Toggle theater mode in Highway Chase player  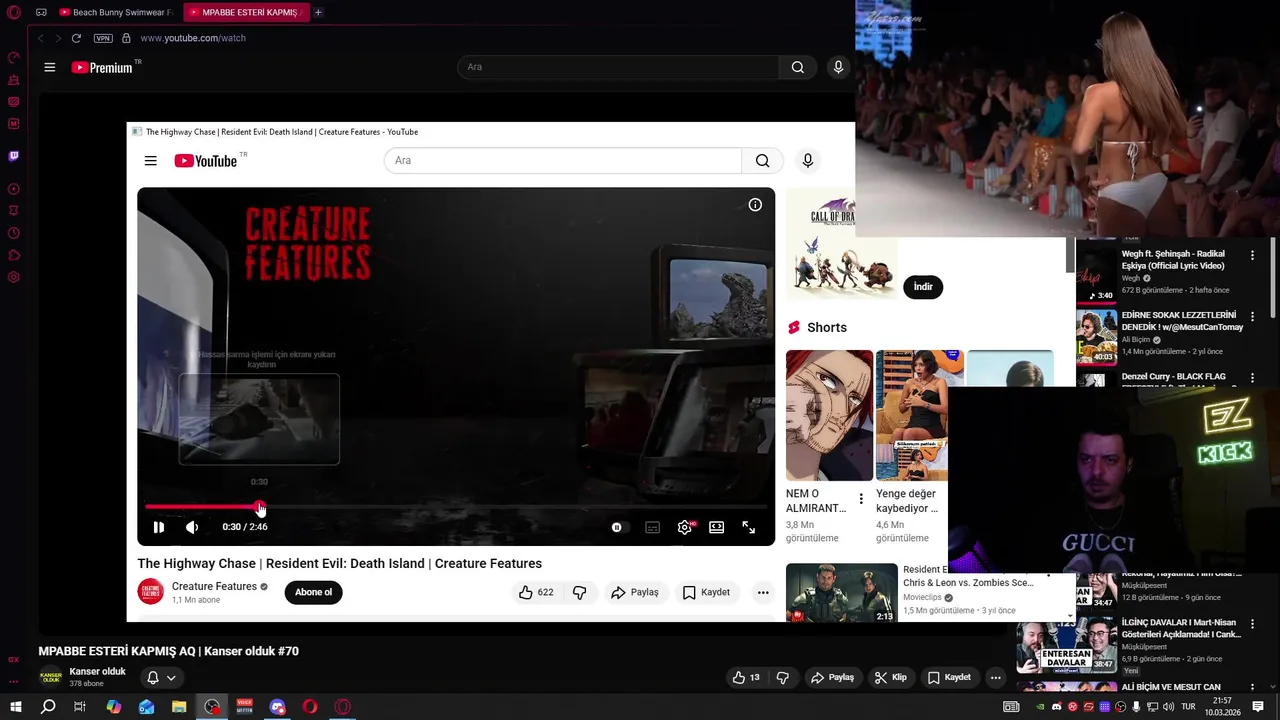coord(717,527)
